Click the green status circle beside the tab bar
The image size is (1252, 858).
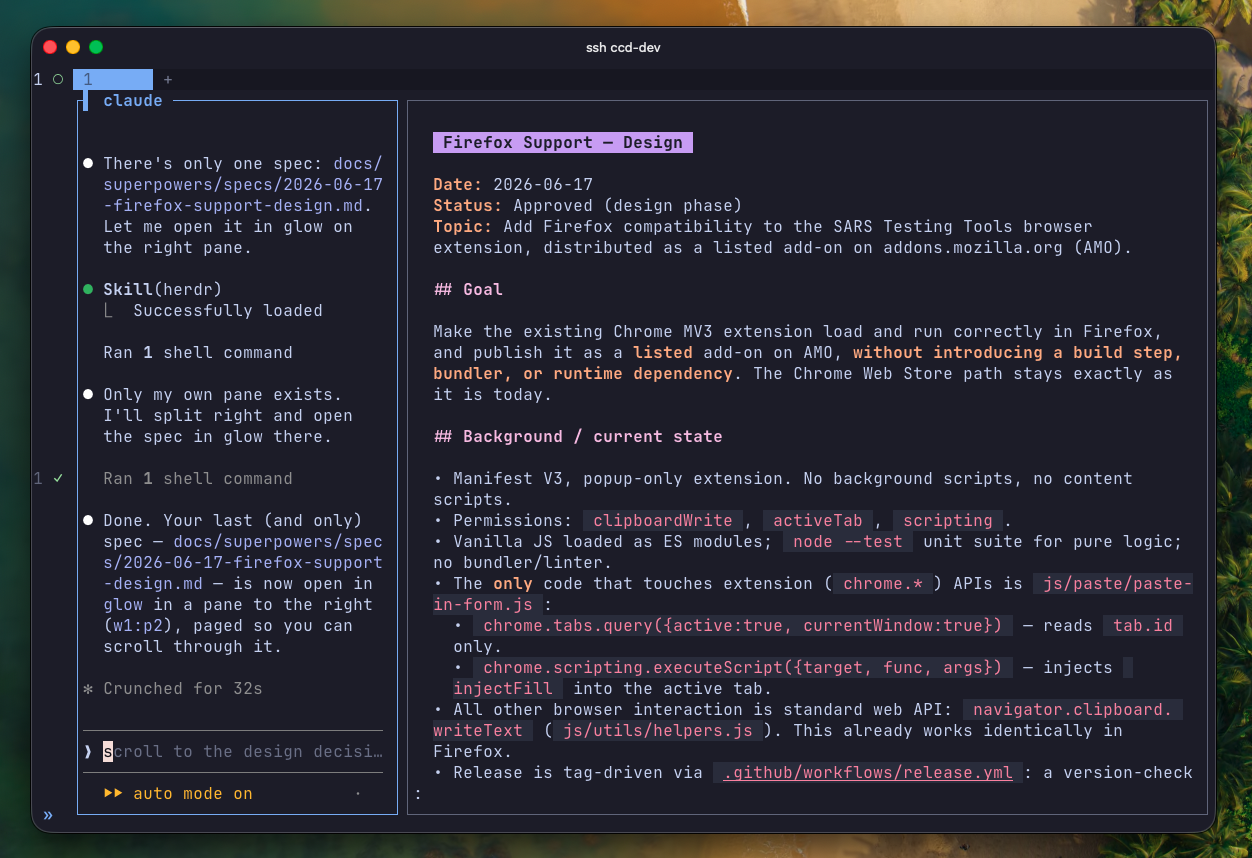(58, 79)
